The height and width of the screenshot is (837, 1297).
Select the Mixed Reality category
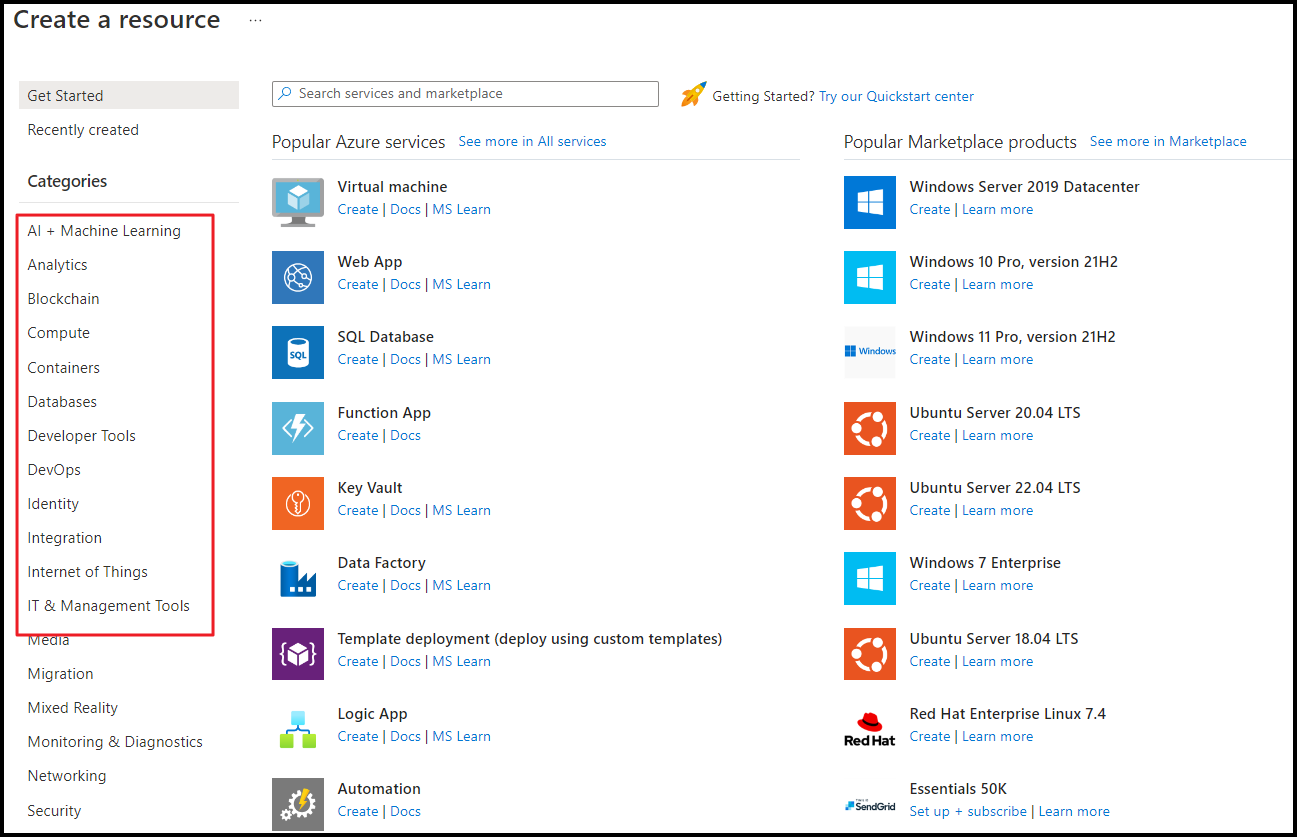72,708
